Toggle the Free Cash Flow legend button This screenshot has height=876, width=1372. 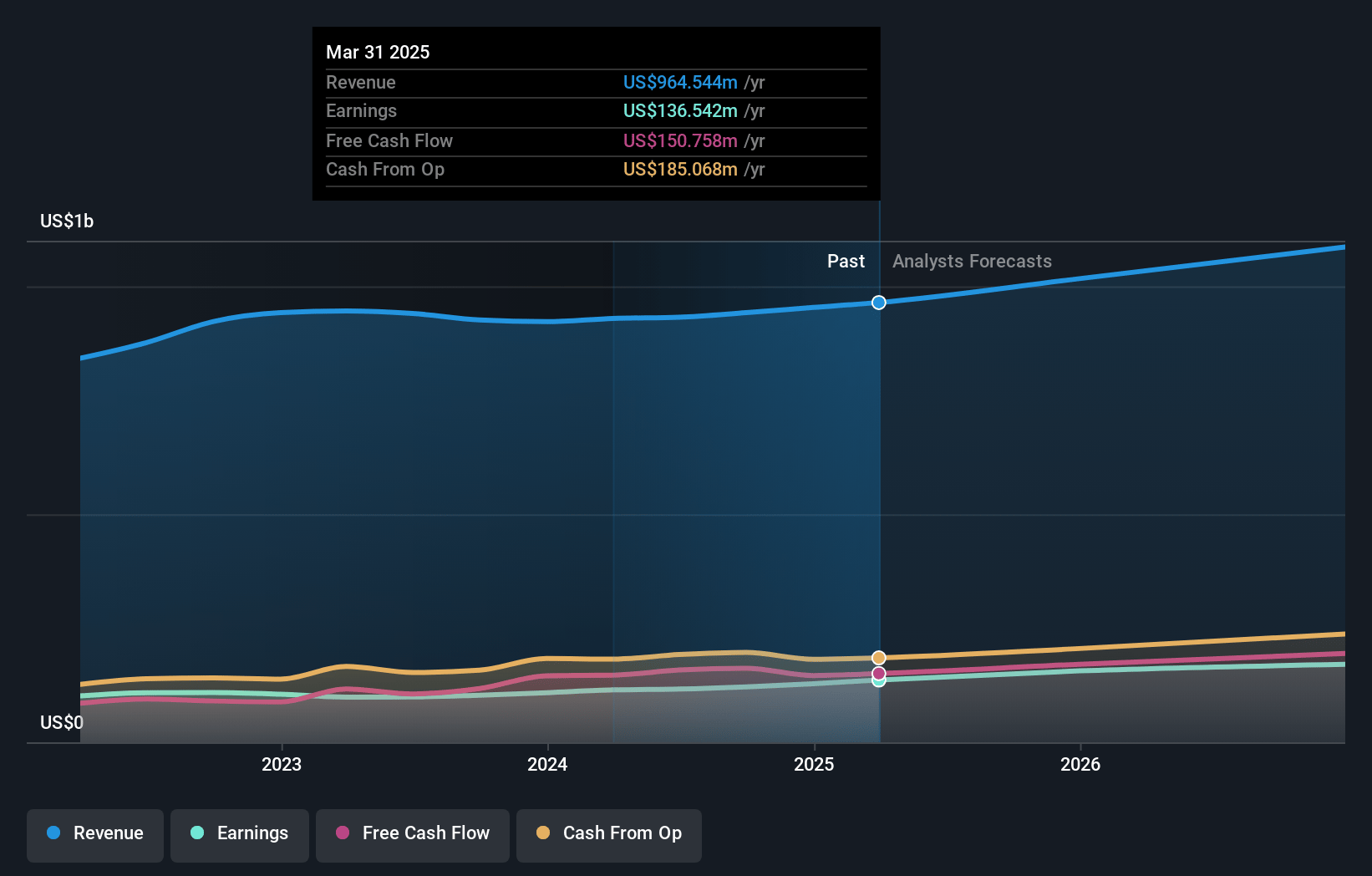[413, 835]
